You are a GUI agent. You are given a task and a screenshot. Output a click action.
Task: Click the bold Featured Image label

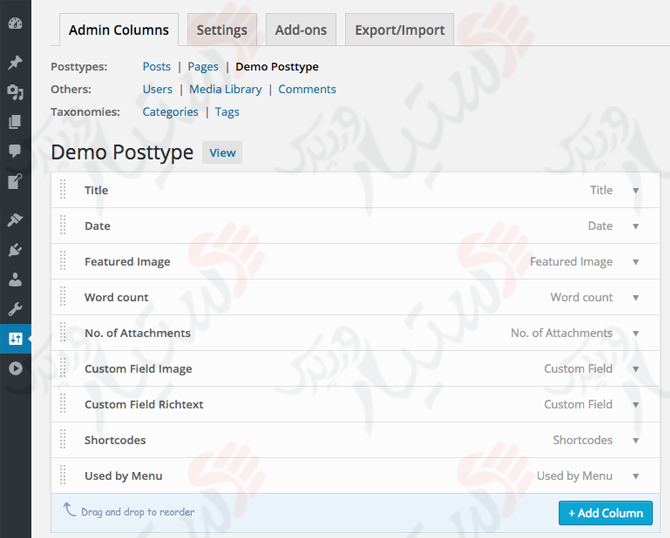coord(127,262)
